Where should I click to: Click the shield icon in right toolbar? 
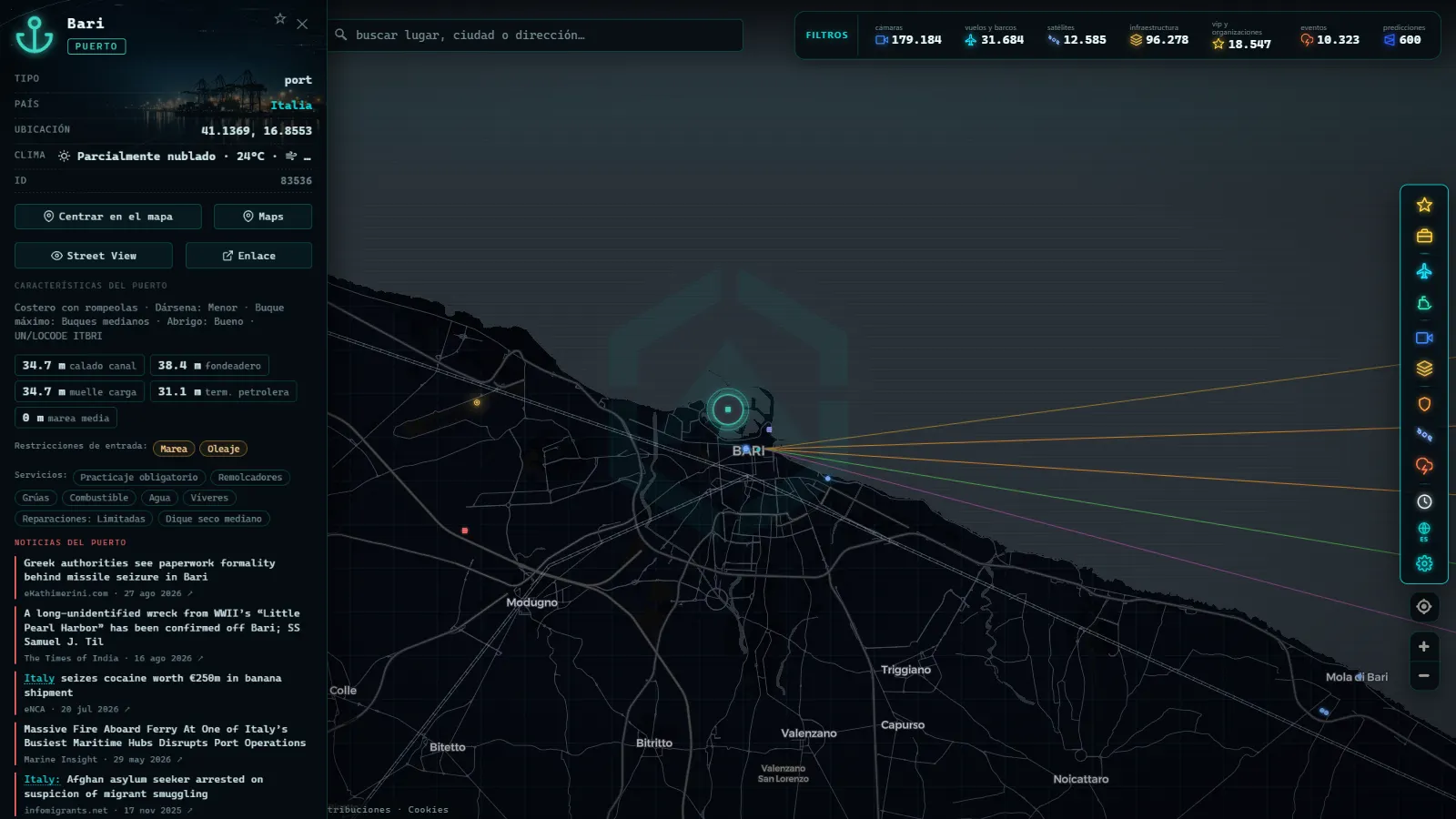[1424, 404]
